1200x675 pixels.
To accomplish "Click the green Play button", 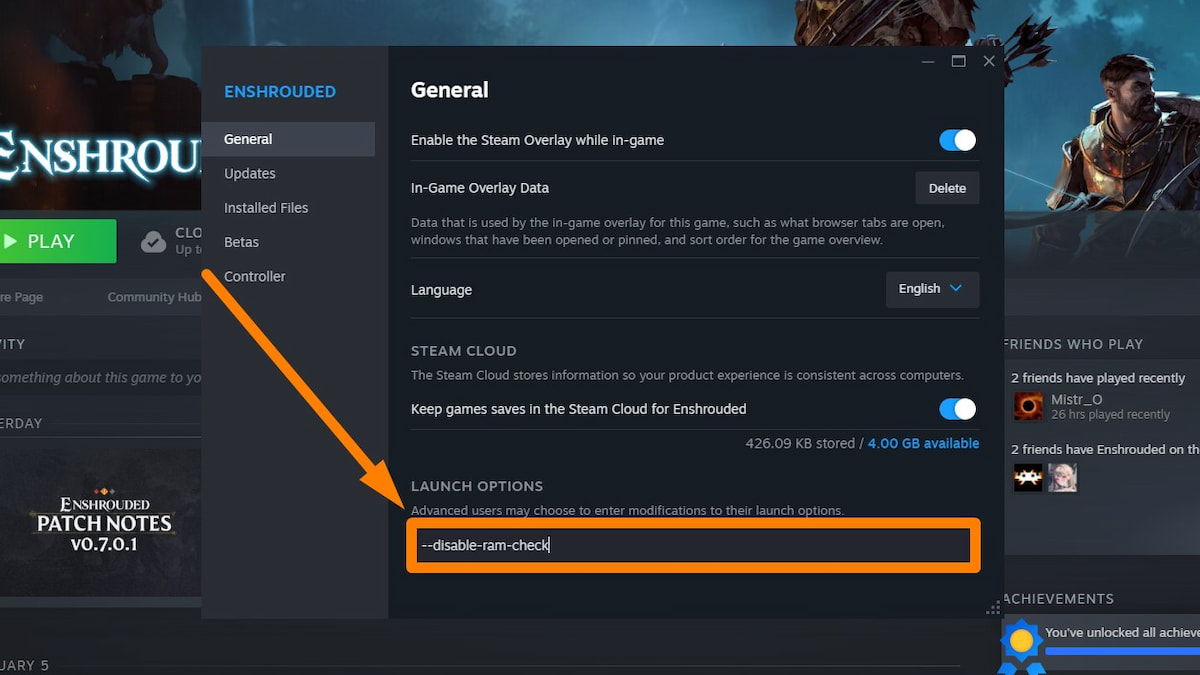I will click(x=55, y=241).
